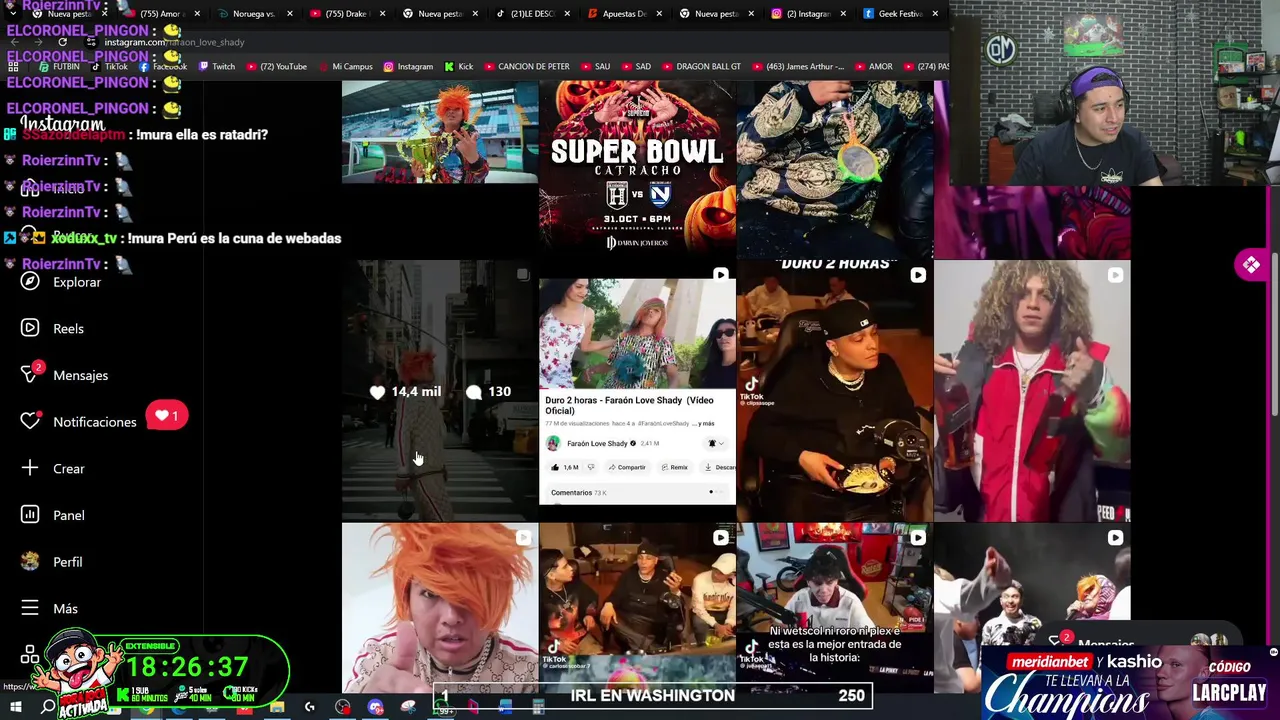Open the Panel dashboard icon

pyautogui.click(x=30, y=515)
